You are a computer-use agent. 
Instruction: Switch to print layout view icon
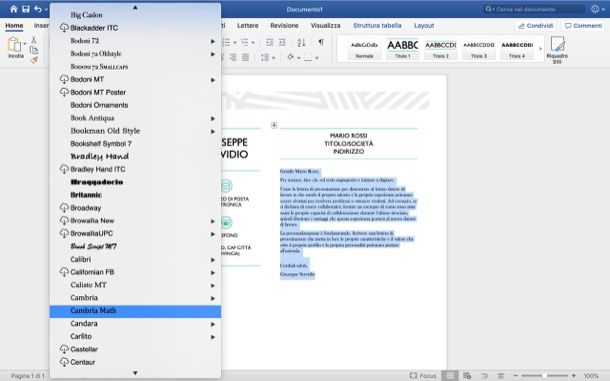pyautogui.click(x=450, y=376)
